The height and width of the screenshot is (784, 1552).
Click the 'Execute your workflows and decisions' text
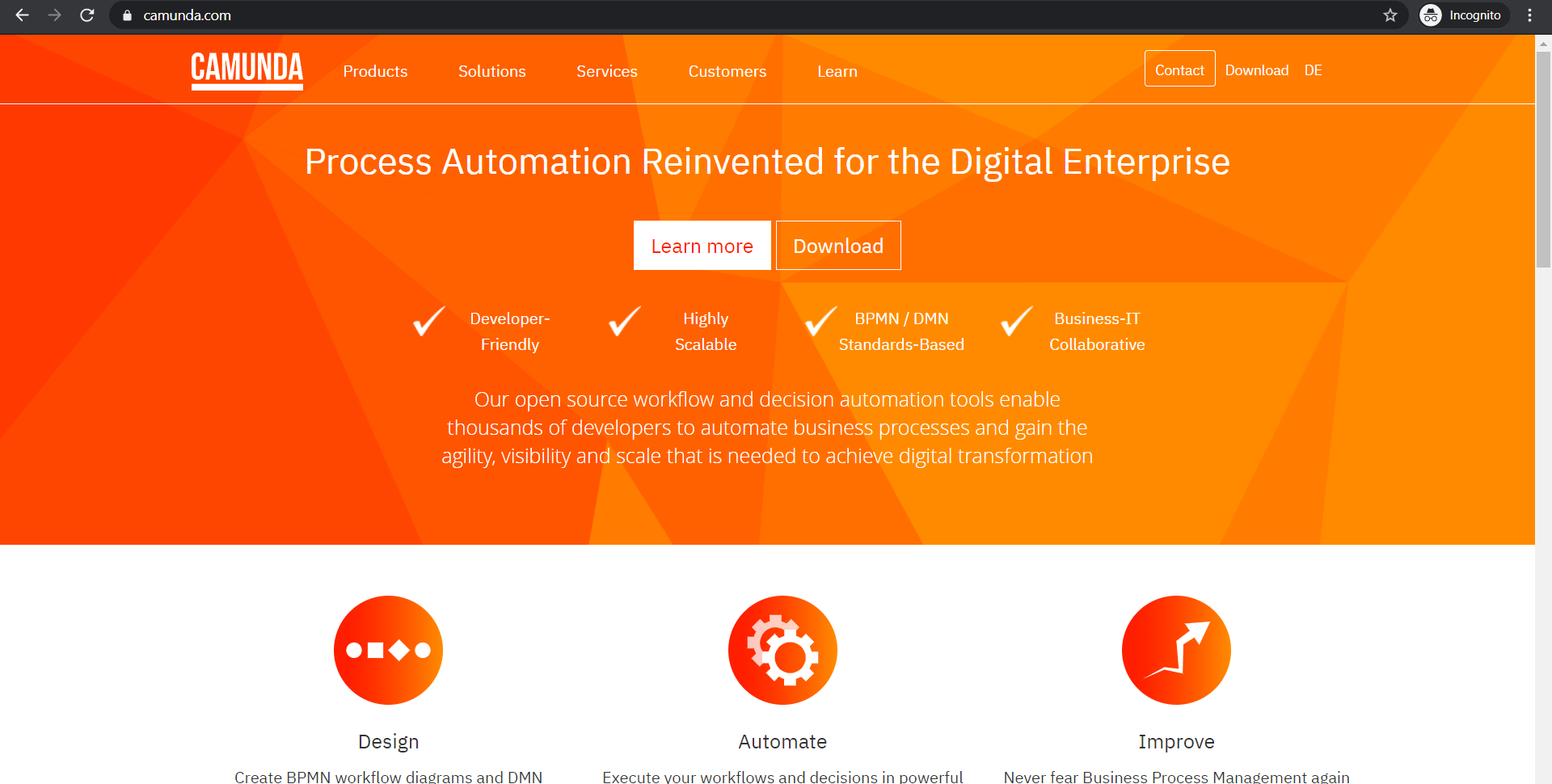(x=782, y=776)
